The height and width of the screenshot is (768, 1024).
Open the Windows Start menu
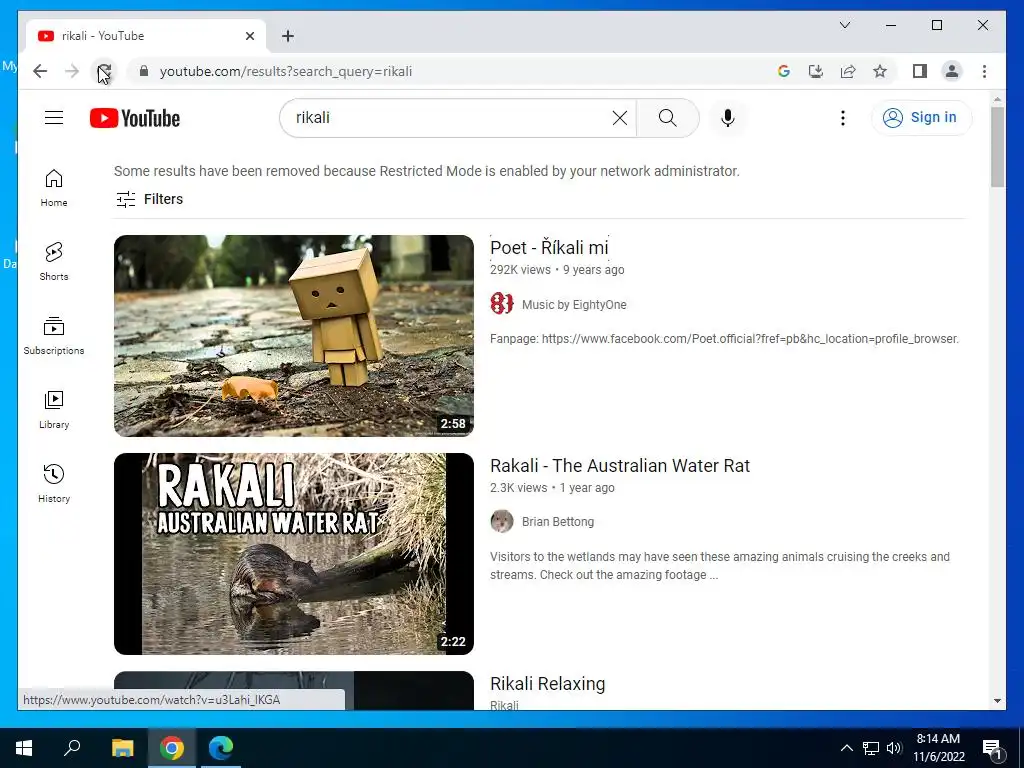(24, 748)
